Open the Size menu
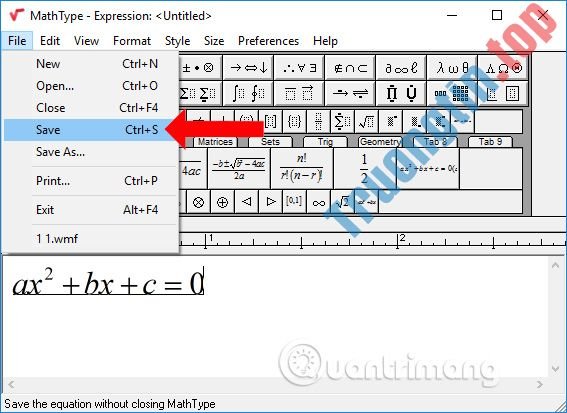Viewport: 567px width, 413px height. (x=214, y=41)
